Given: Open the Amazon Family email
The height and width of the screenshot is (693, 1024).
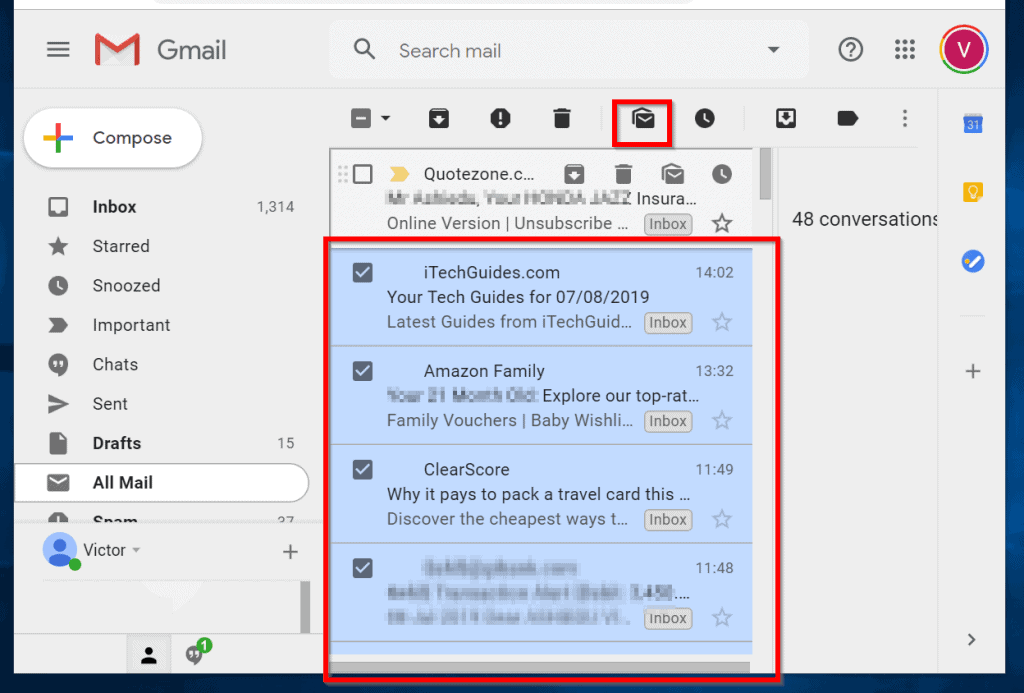Looking at the screenshot, I should click(541, 396).
